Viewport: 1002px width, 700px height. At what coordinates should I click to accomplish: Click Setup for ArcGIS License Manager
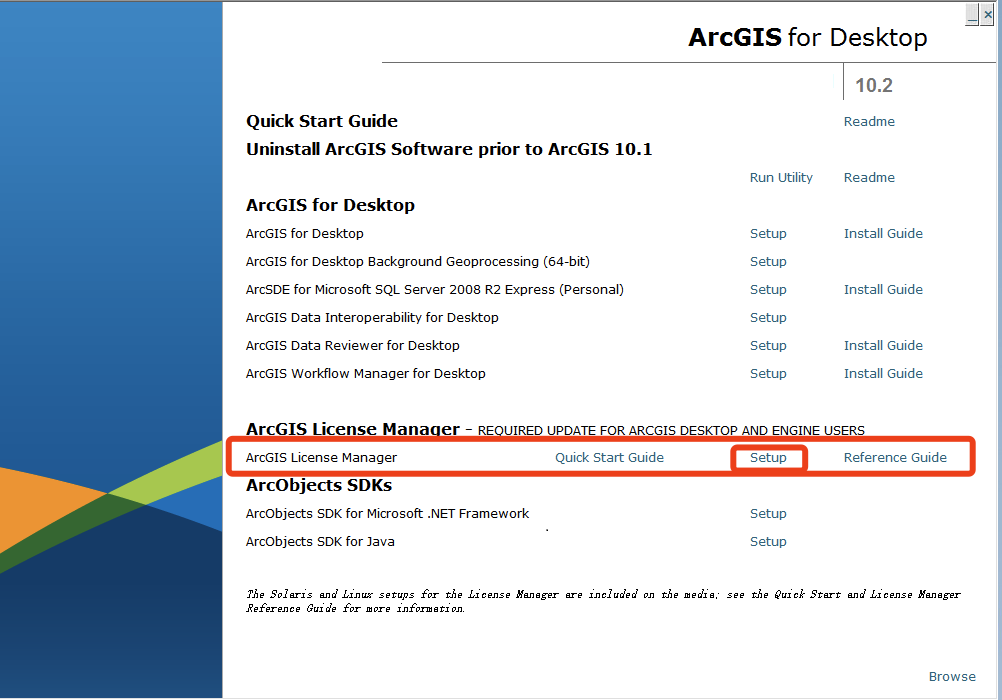[x=768, y=458]
